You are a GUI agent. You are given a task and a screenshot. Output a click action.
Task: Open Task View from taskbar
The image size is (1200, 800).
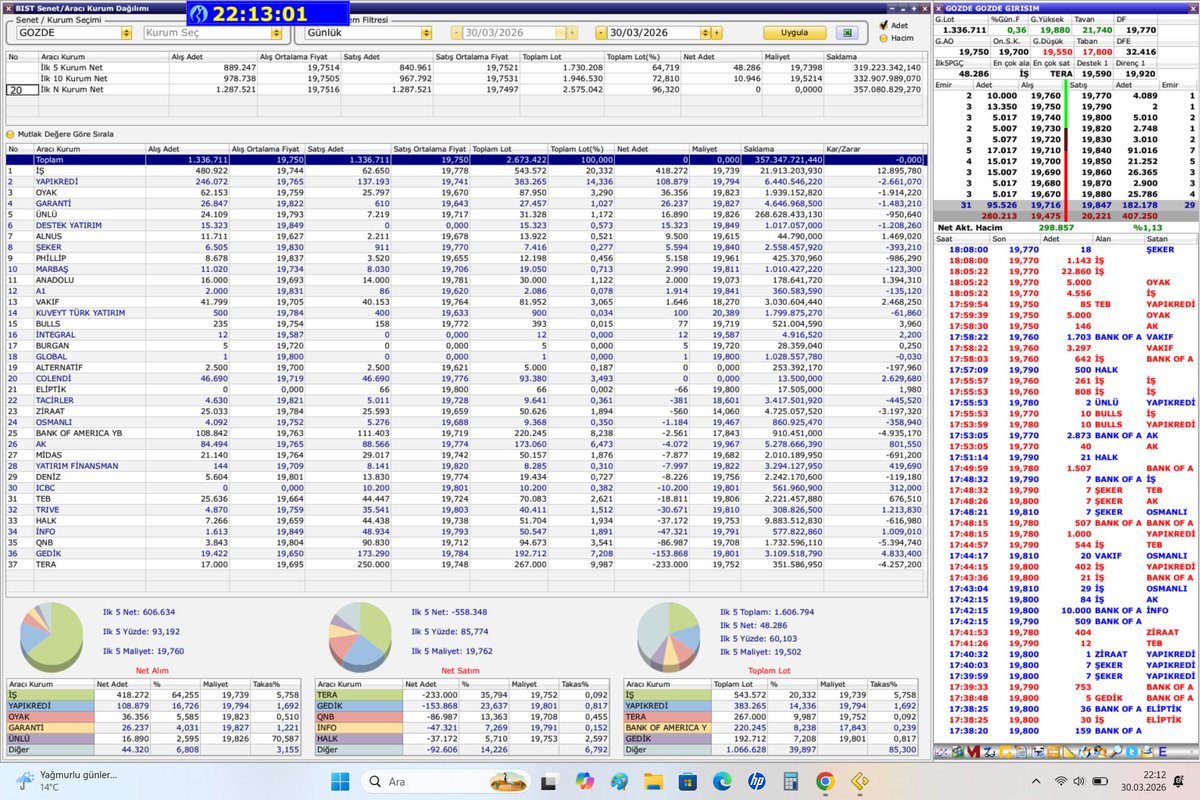551,780
